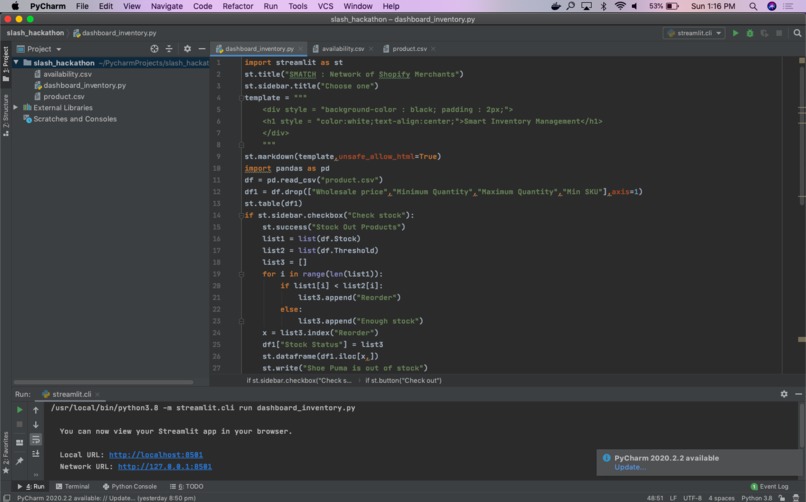Switch to product.csv editor tab
806x502 pixels.
click(x=409, y=49)
